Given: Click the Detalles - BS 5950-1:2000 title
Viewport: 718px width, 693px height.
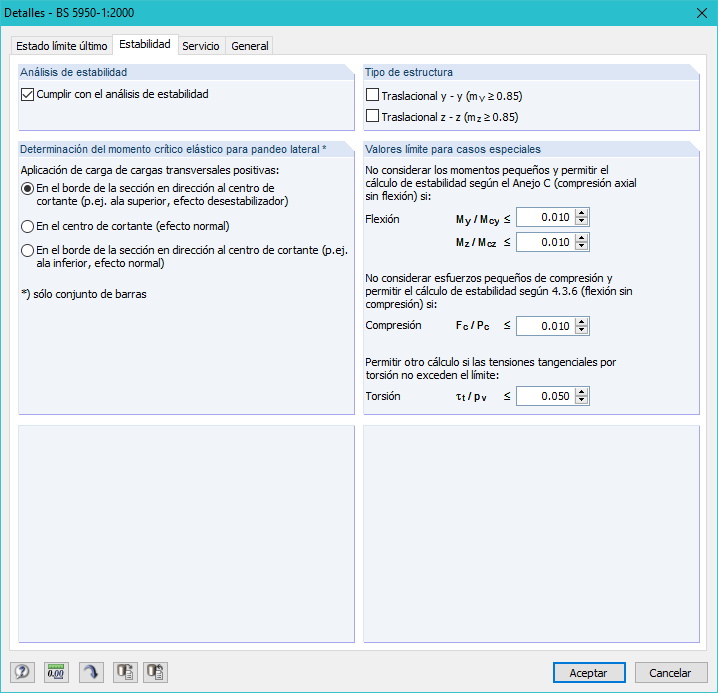Looking at the screenshot, I should [x=69, y=13].
